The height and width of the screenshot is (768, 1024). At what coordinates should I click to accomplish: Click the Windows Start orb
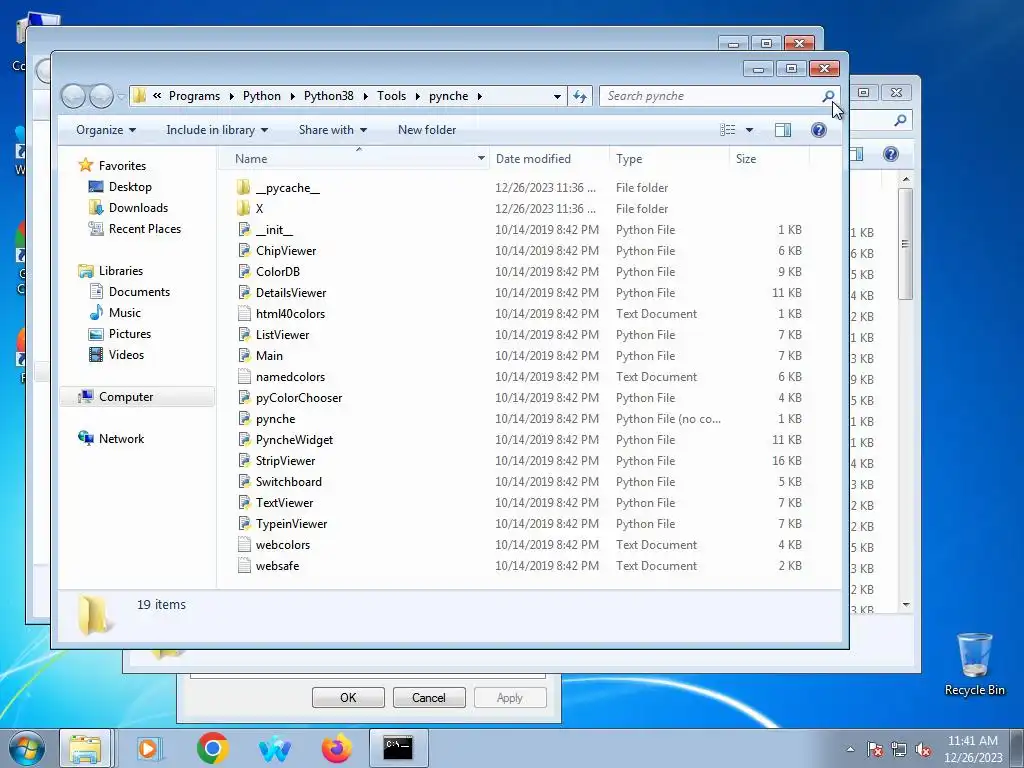click(x=27, y=748)
